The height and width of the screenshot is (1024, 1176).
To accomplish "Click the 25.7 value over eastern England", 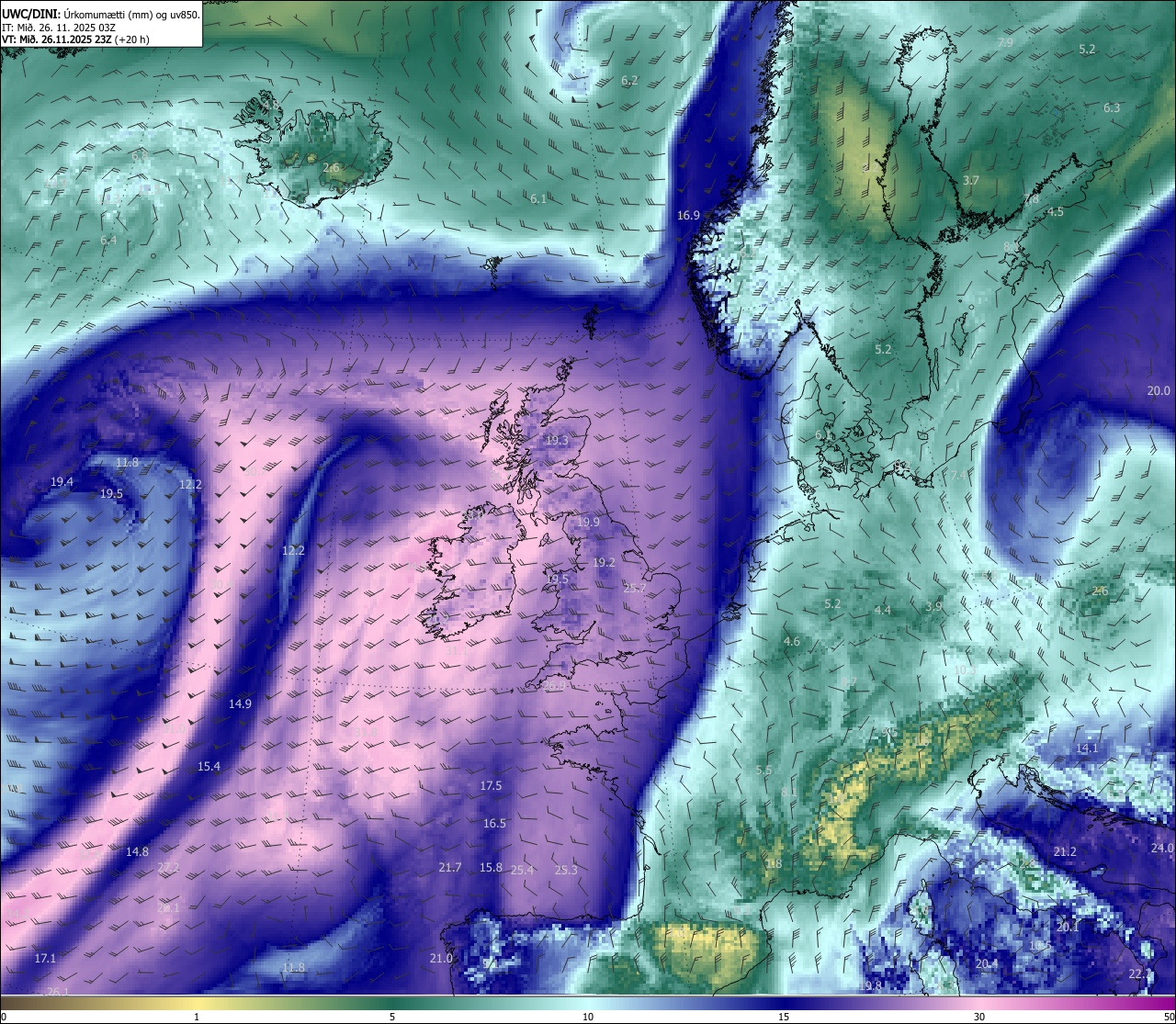I will (x=635, y=589).
